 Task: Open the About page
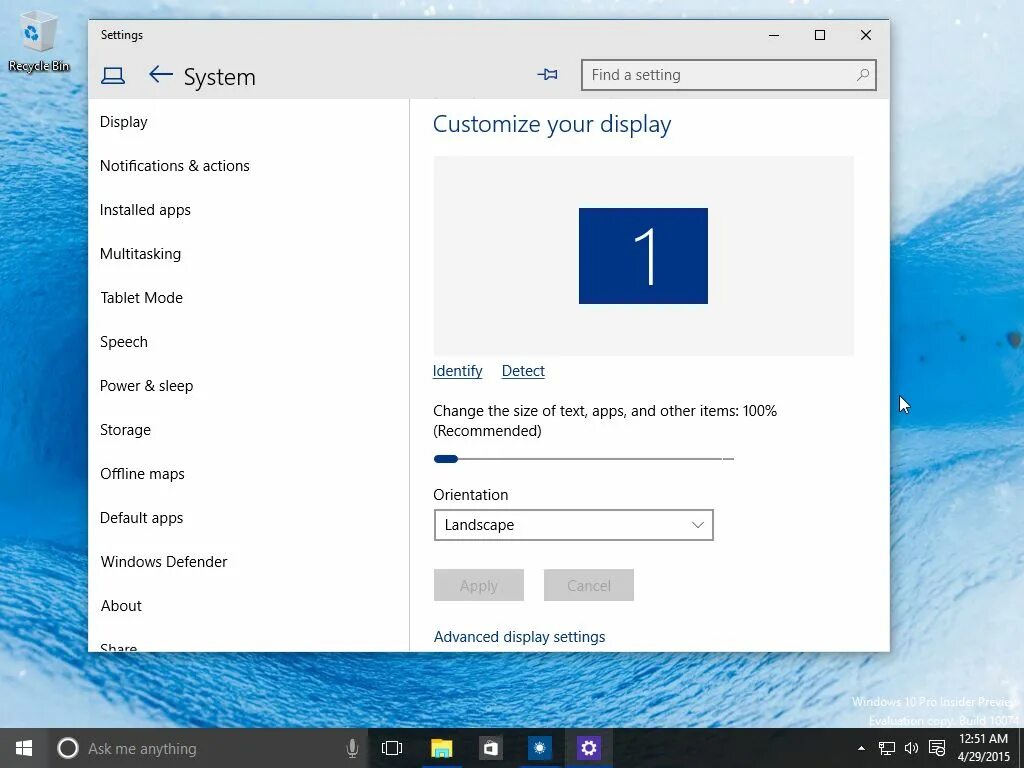click(x=121, y=606)
